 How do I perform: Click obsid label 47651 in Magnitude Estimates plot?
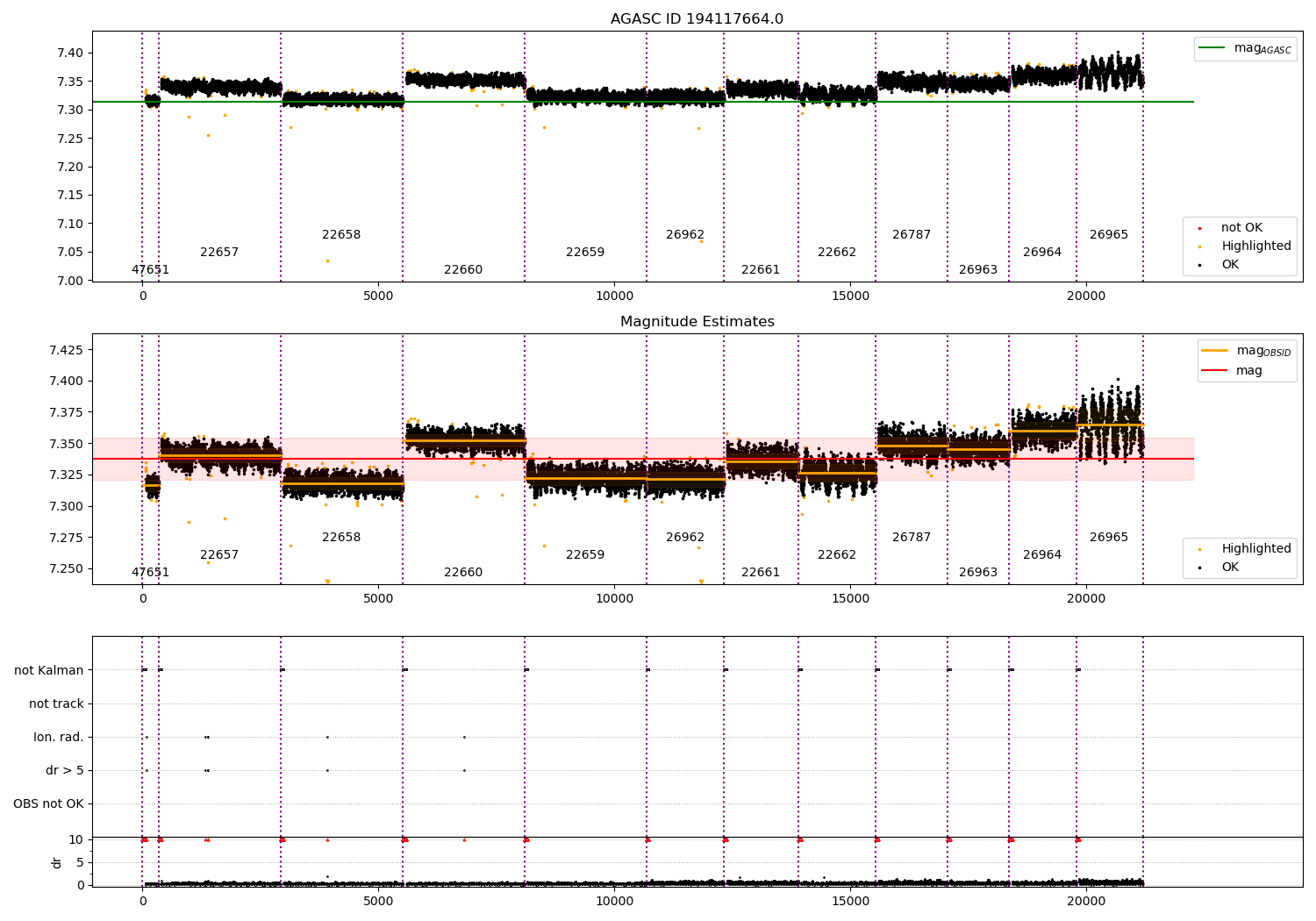coord(150,573)
